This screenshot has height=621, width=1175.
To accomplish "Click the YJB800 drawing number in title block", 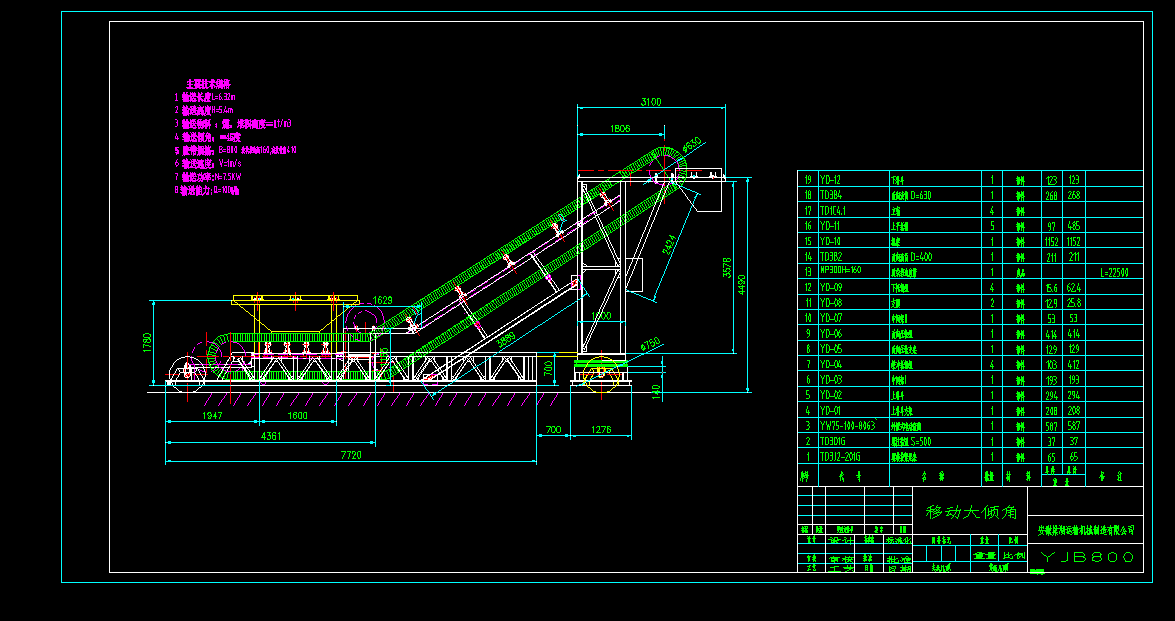I will (1086, 557).
